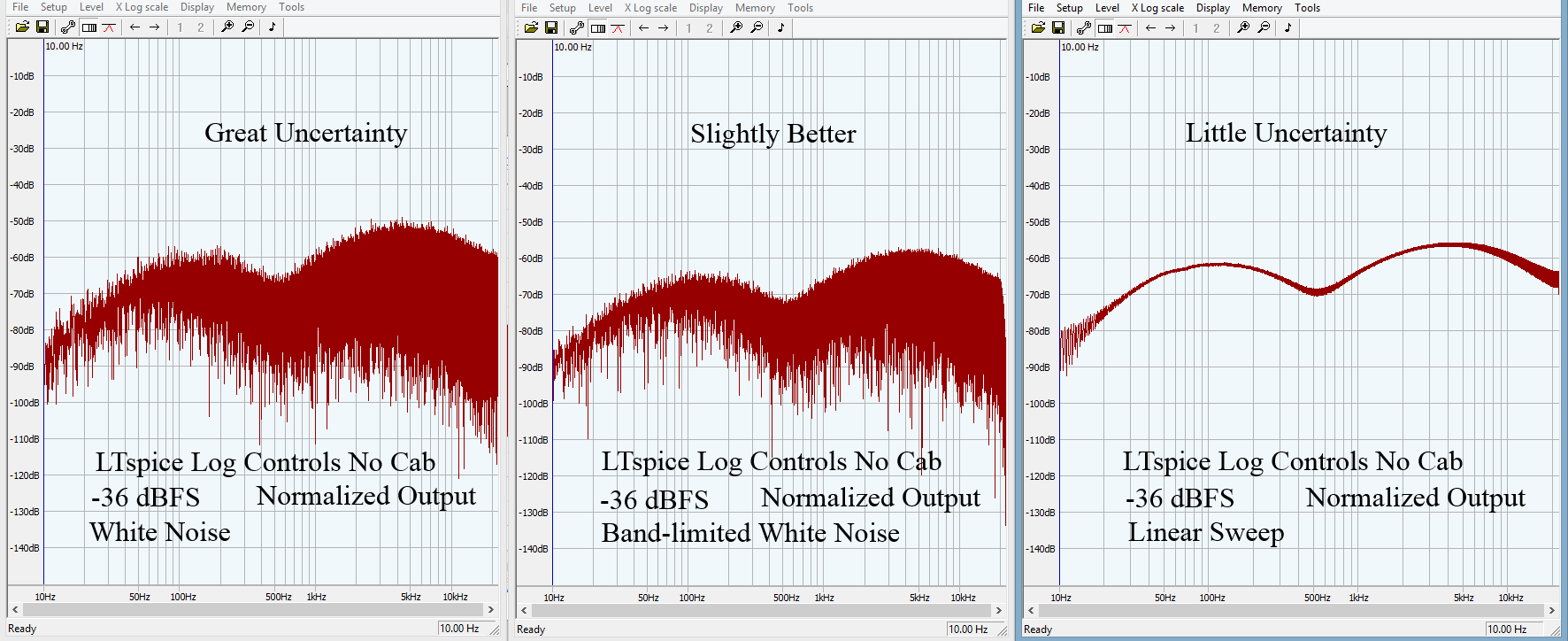Open a file in the Great Uncertainty window
Viewport: 1568px width, 641px height.
coord(22,27)
